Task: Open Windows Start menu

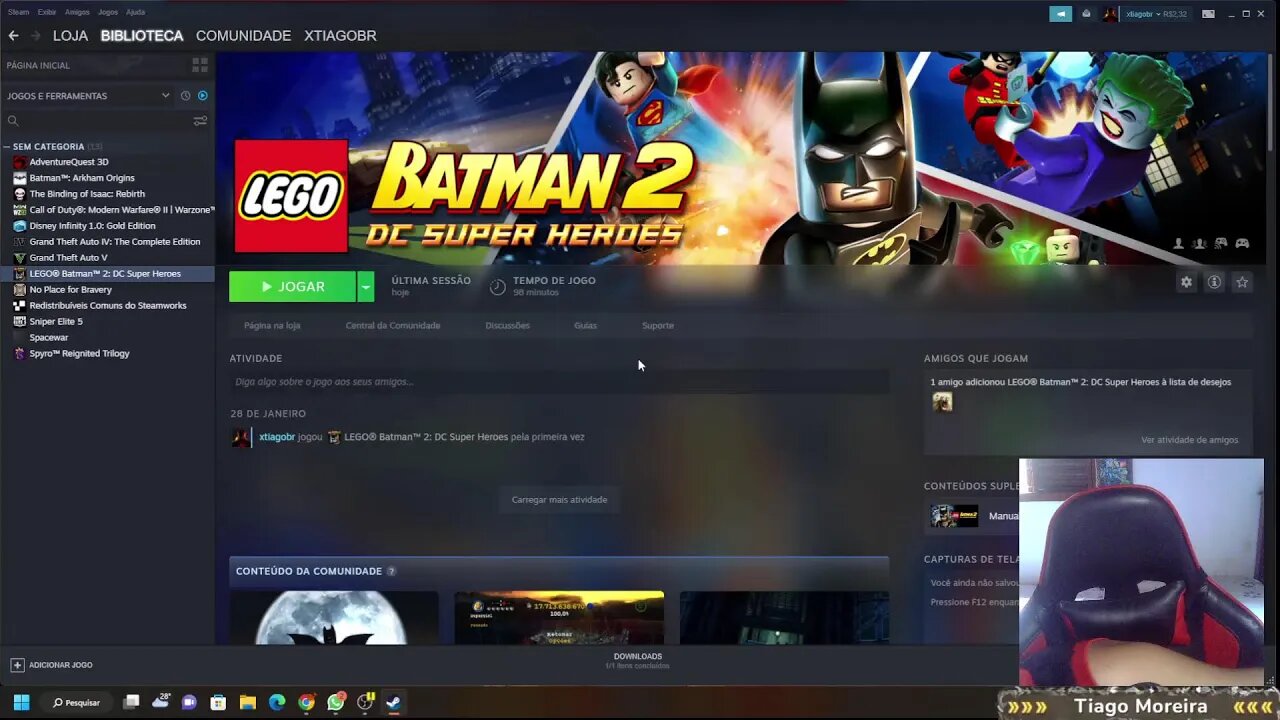Action: 21,702
